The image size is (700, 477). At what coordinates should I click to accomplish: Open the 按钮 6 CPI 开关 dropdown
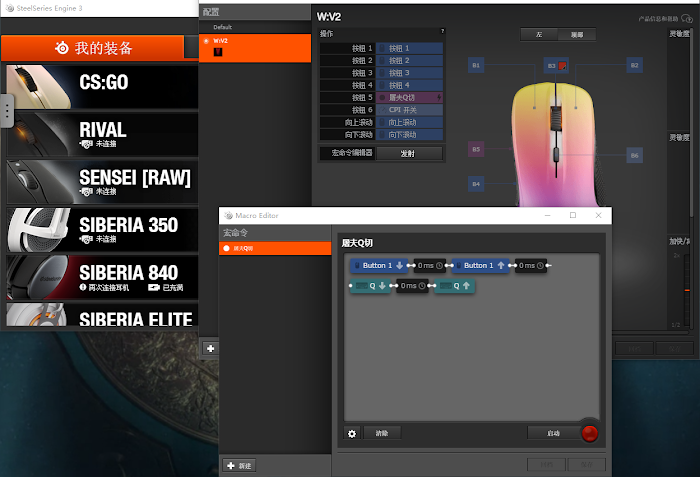click(x=409, y=110)
